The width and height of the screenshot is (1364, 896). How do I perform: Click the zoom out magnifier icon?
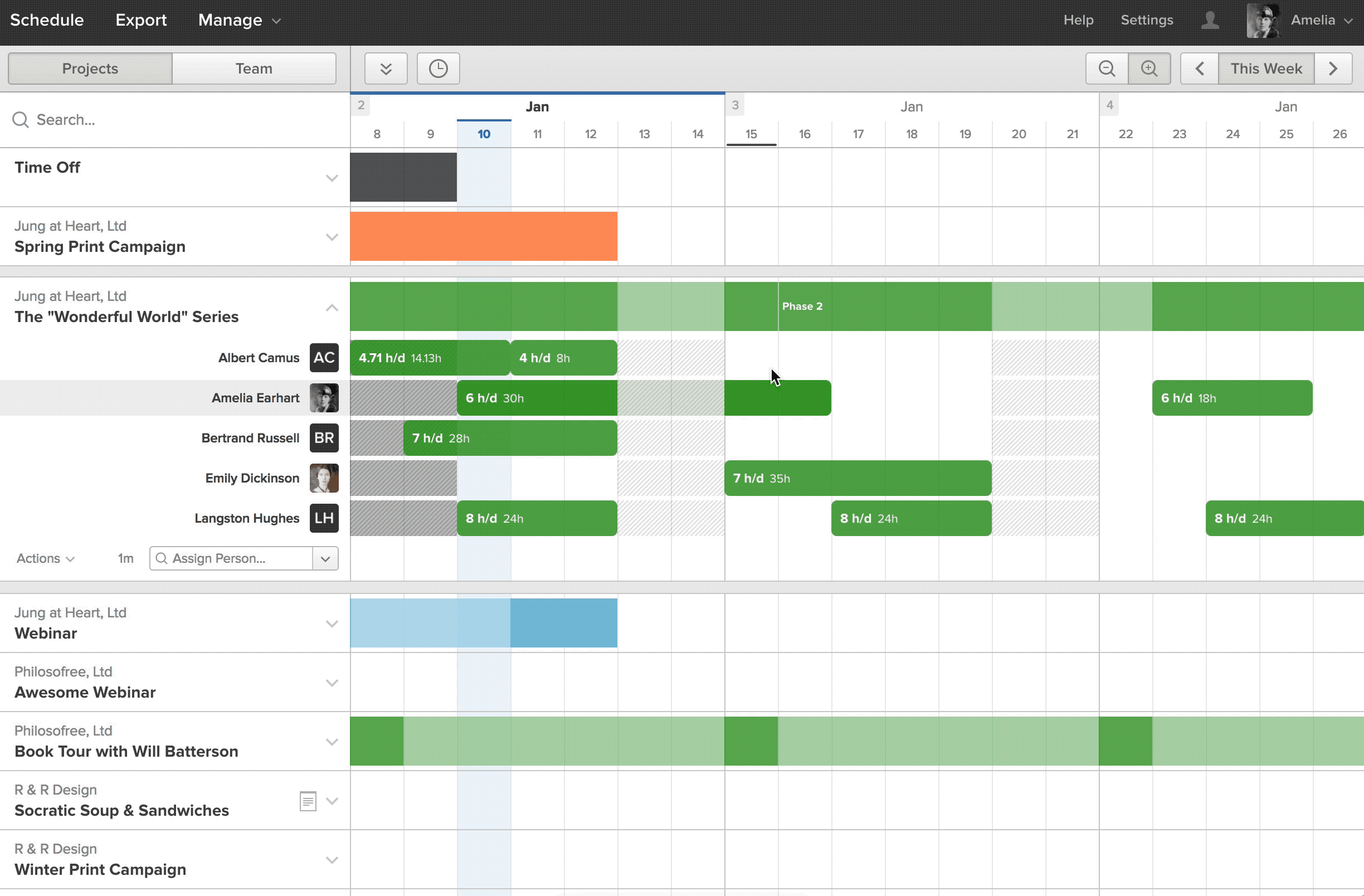click(1107, 68)
